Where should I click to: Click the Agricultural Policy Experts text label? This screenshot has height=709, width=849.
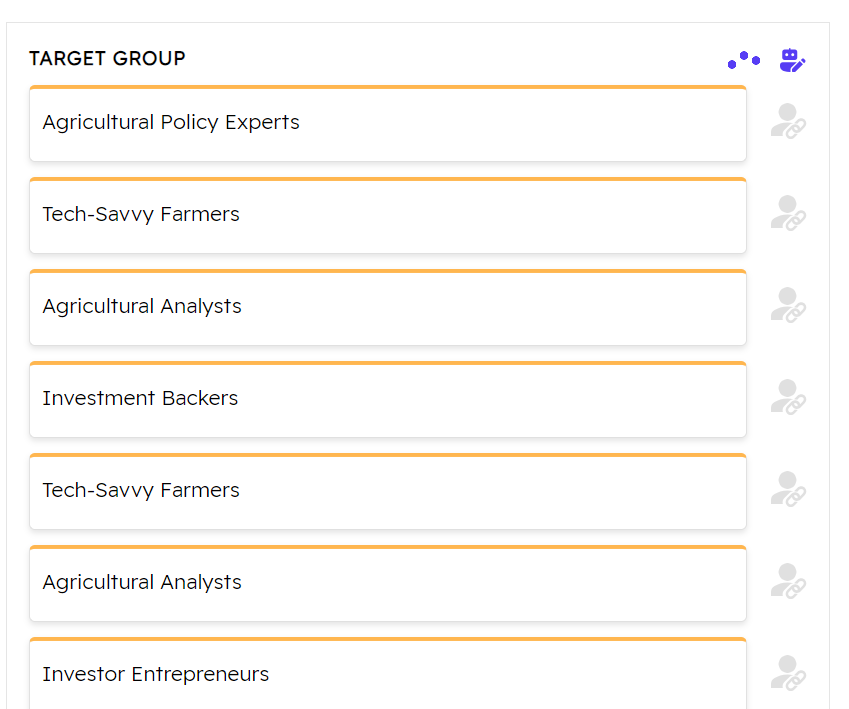point(171,122)
